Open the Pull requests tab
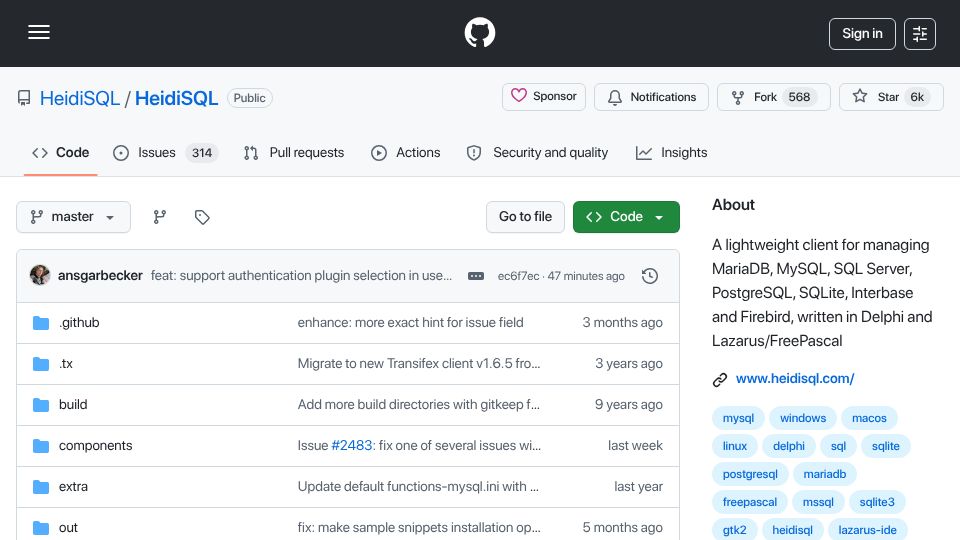The height and width of the screenshot is (540, 960). (294, 152)
